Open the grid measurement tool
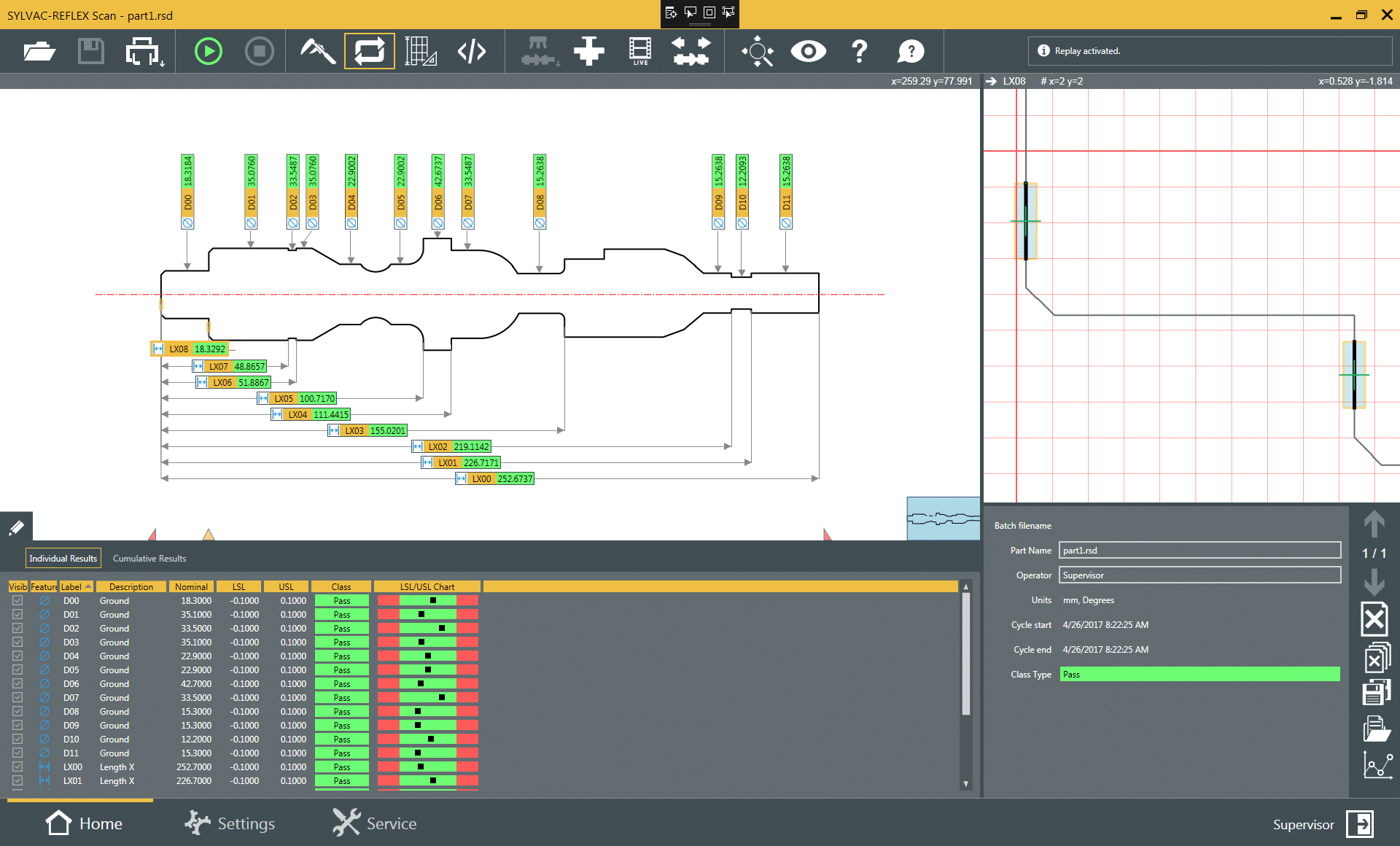The image size is (1400, 846). (421, 52)
